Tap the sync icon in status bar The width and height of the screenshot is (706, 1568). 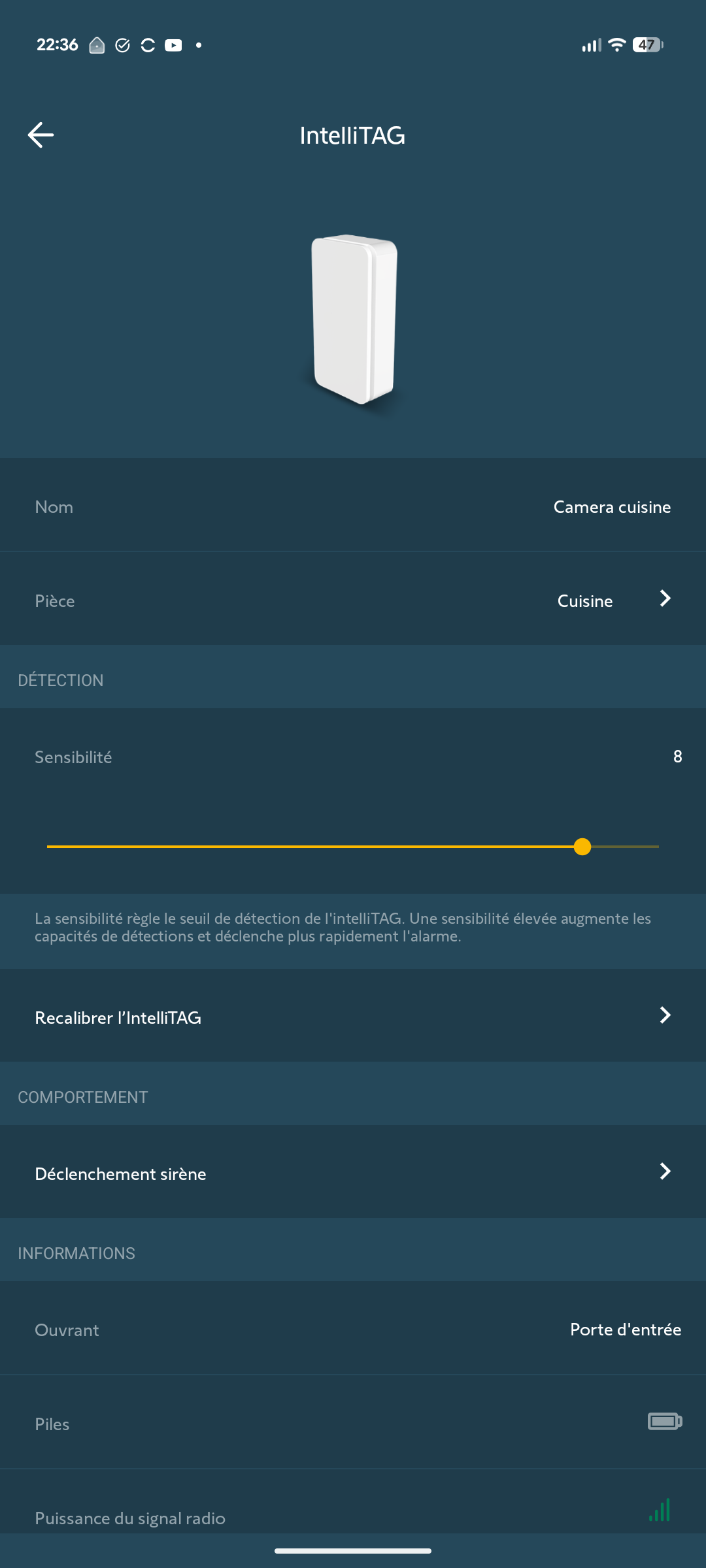tap(148, 45)
